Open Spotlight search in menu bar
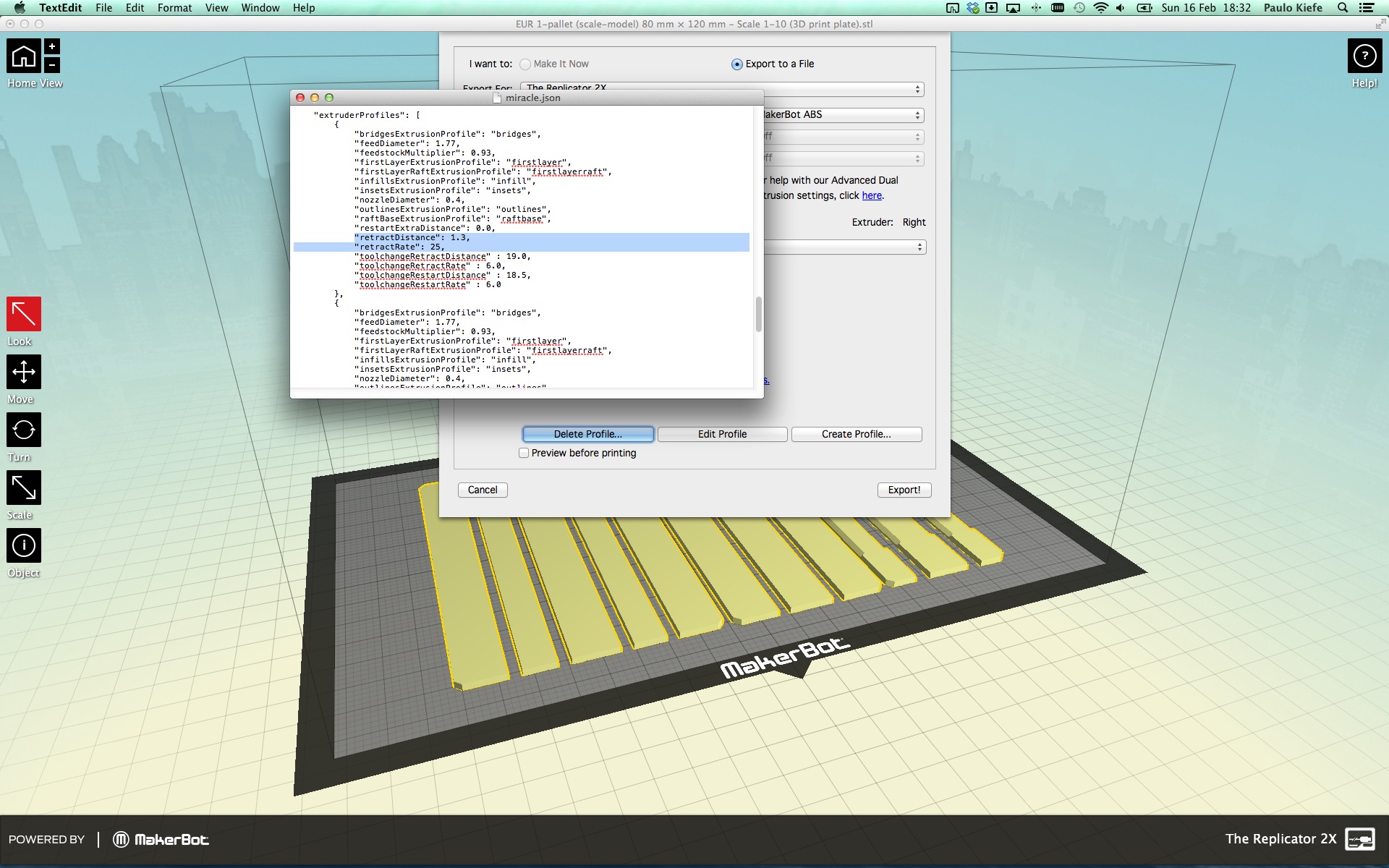Screen dimensions: 1389x868 tap(1343, 8)
